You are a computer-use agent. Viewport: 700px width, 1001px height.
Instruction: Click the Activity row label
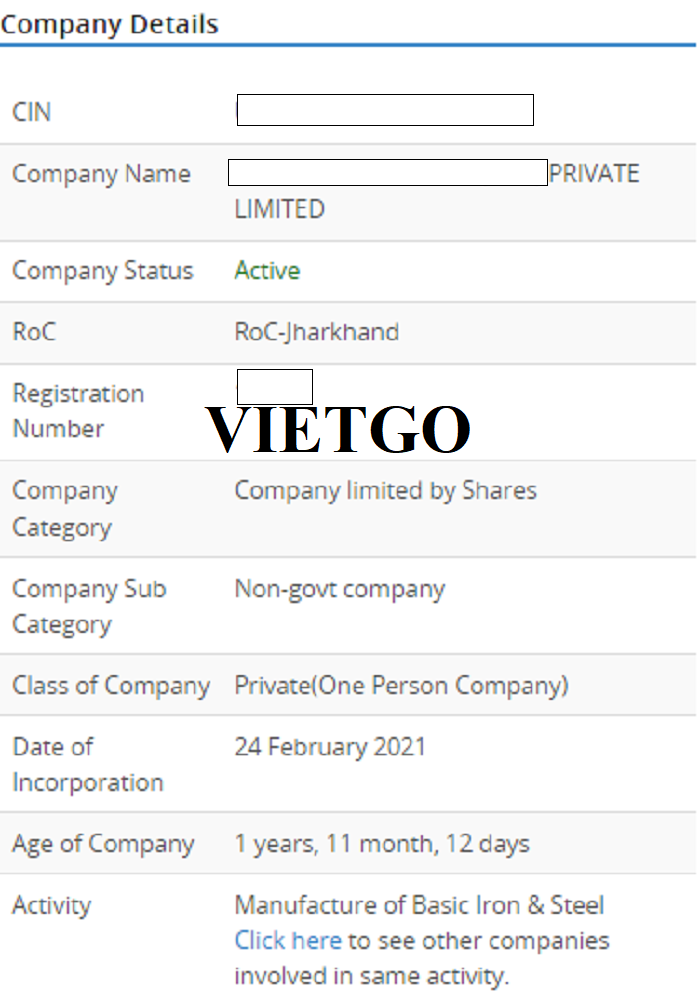pos(51,906)
